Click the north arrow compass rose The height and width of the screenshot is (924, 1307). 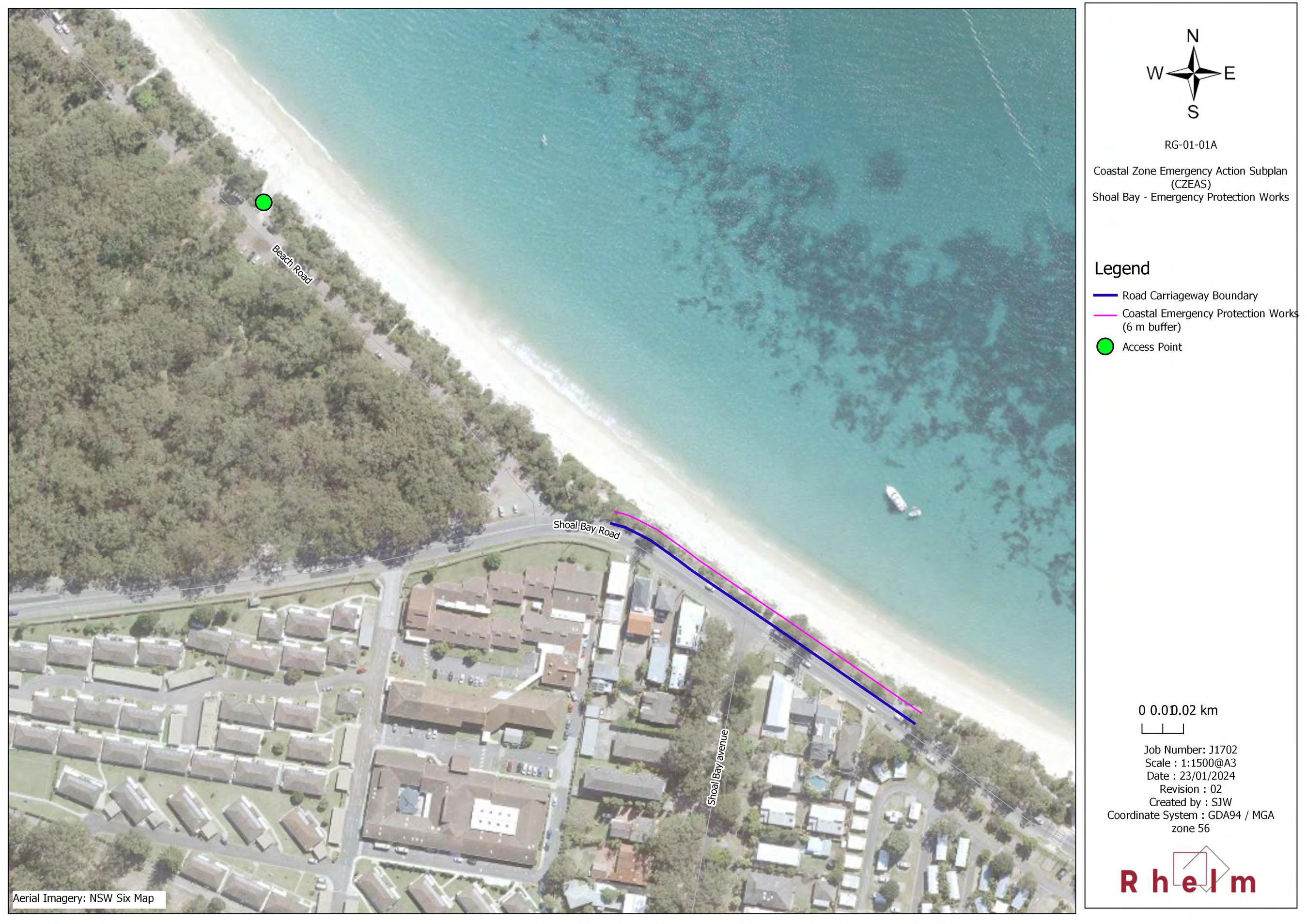point(1192,74)
